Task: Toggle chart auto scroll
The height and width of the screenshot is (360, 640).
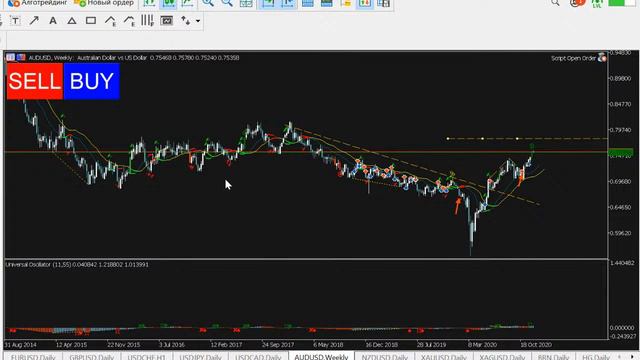Action: click(x=268, y=3)
